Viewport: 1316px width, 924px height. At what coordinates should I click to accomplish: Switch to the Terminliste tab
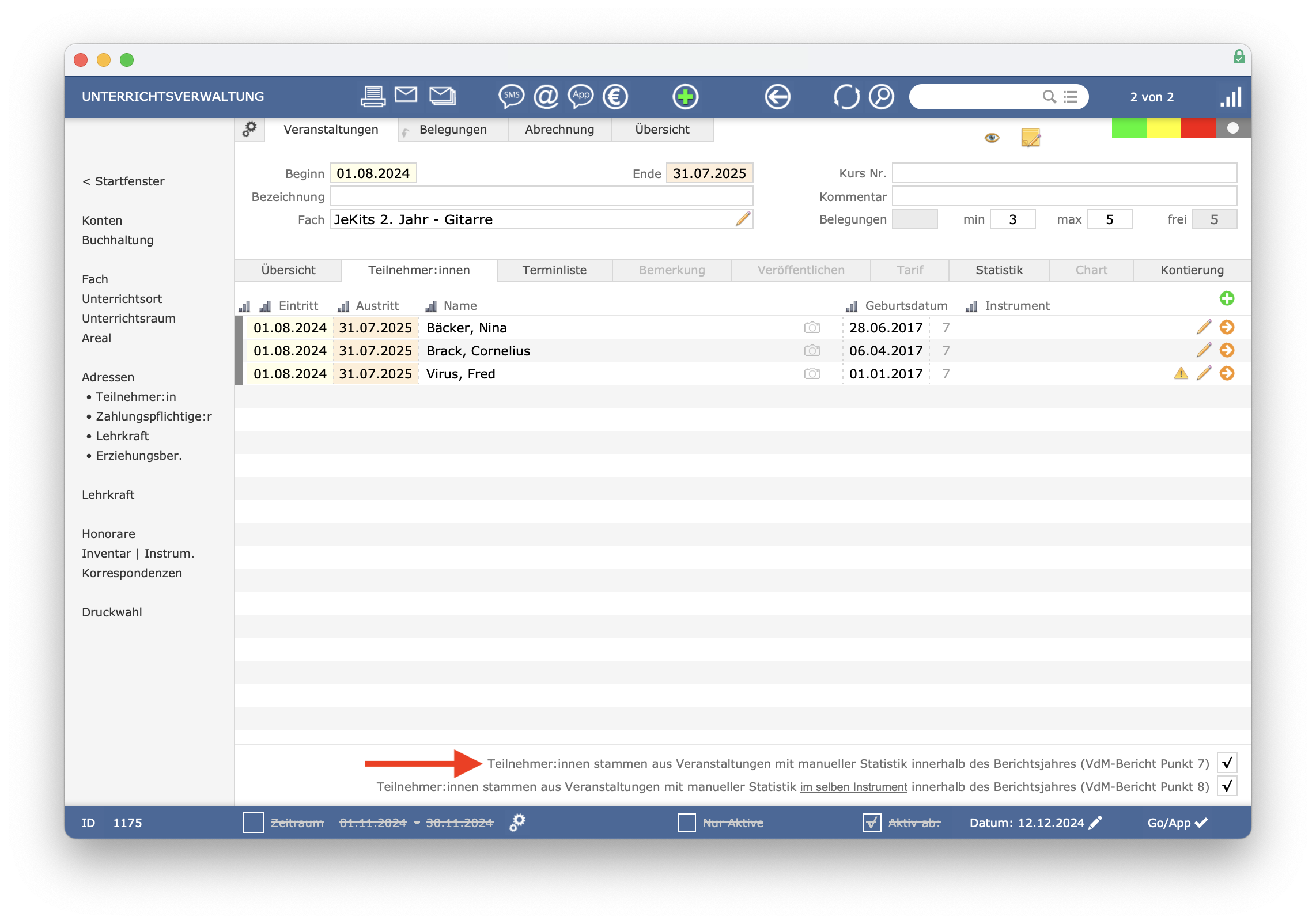point(555,270)
